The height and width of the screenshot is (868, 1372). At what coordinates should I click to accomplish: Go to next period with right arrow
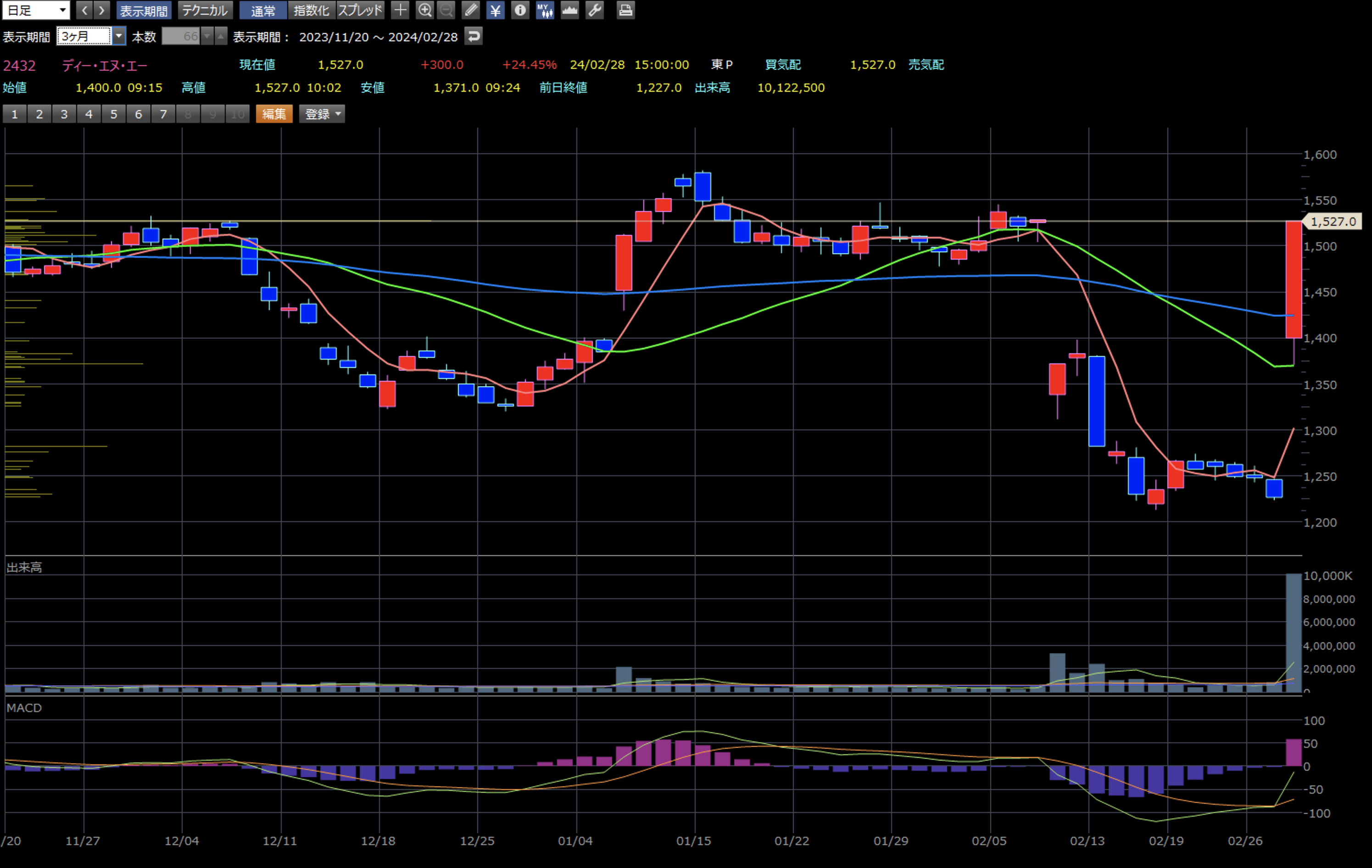click(x=101, y=10)
